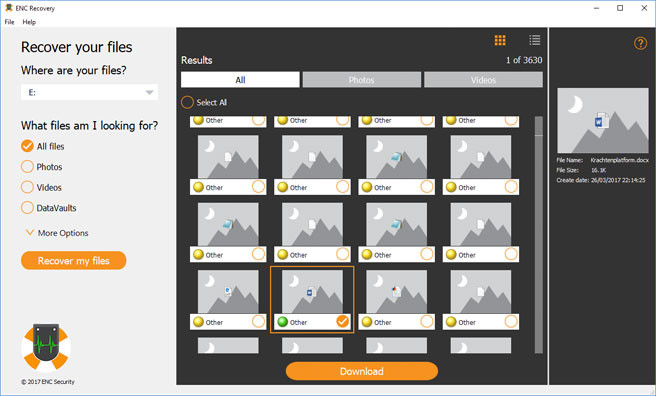Image resolution: width=656 pixels, height=396 pixels.
Task: Click the ENC lifebuoy logo
Action: pyautogui.click(x=46, y=348)
